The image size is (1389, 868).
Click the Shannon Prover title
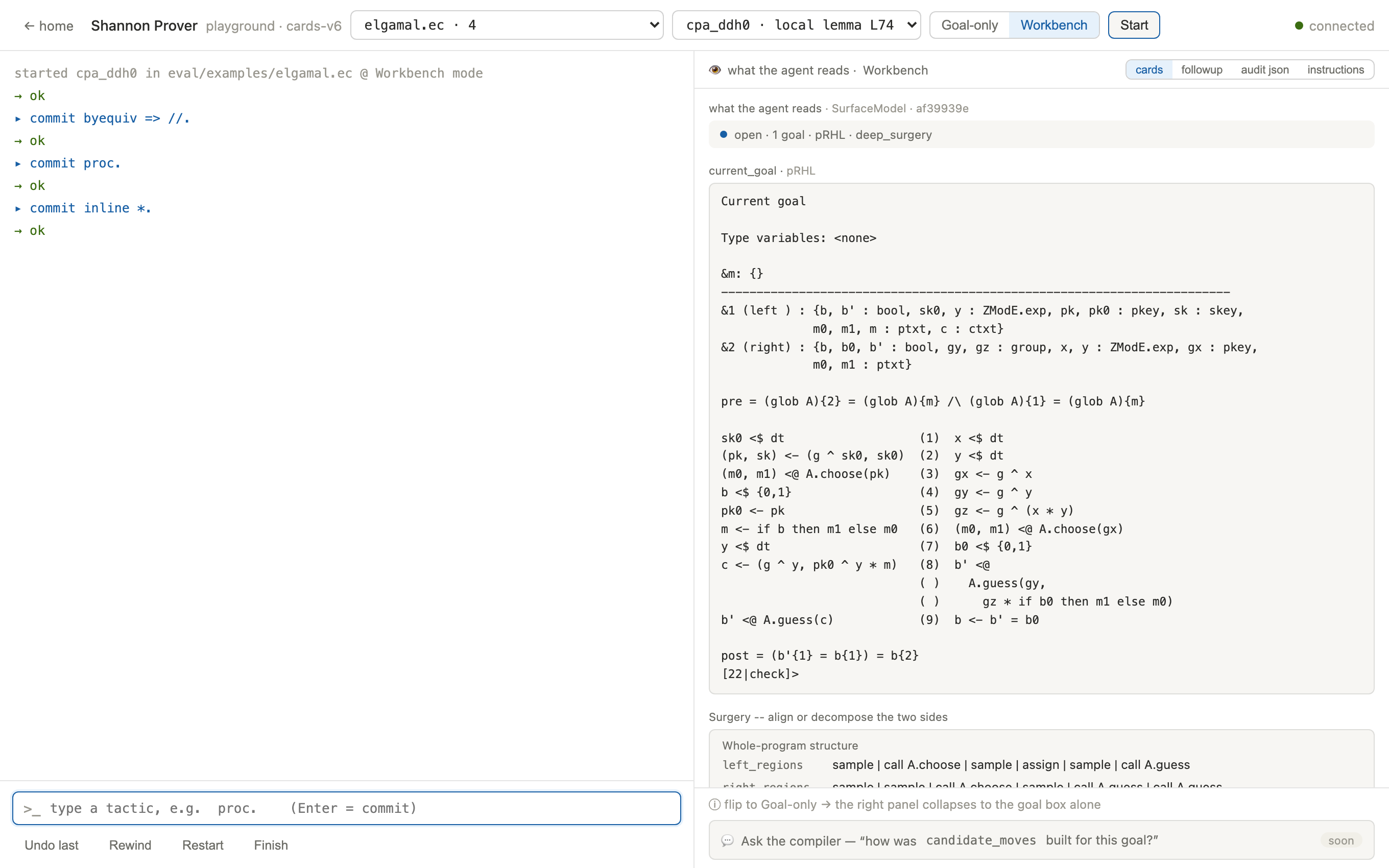click(x=144, y=26)
